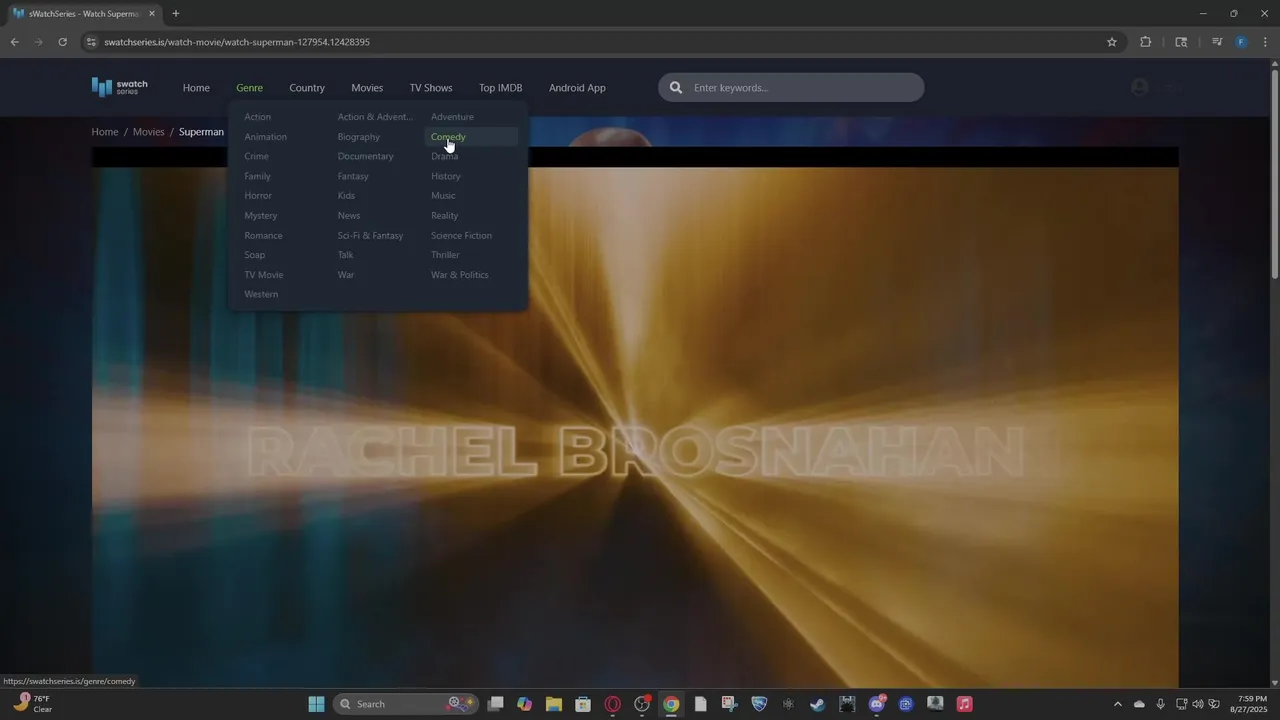Viewport: 1280px width, 720px height.
Task: Open Copilot from the taskbar
Action: (524, 704)
